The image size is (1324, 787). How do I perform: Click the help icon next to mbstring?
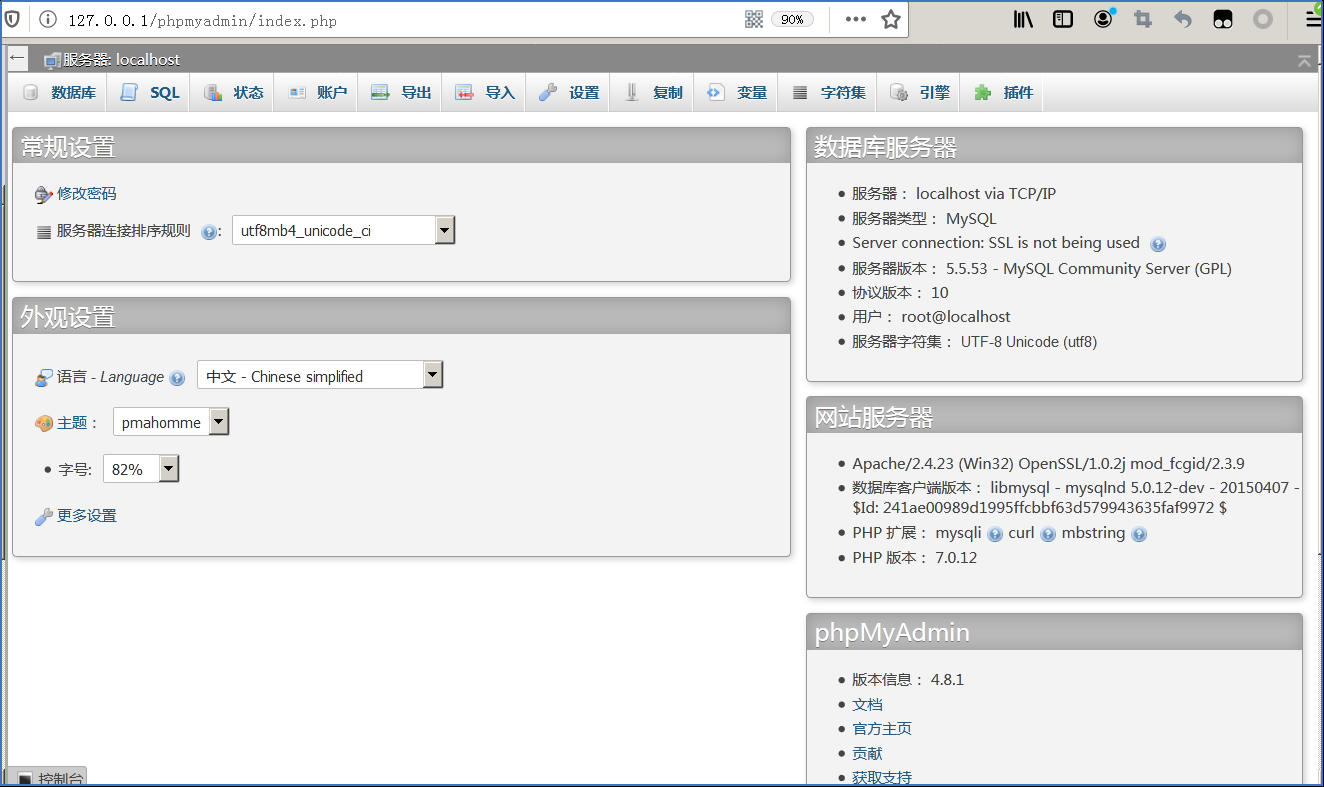tap(1139, 534)
